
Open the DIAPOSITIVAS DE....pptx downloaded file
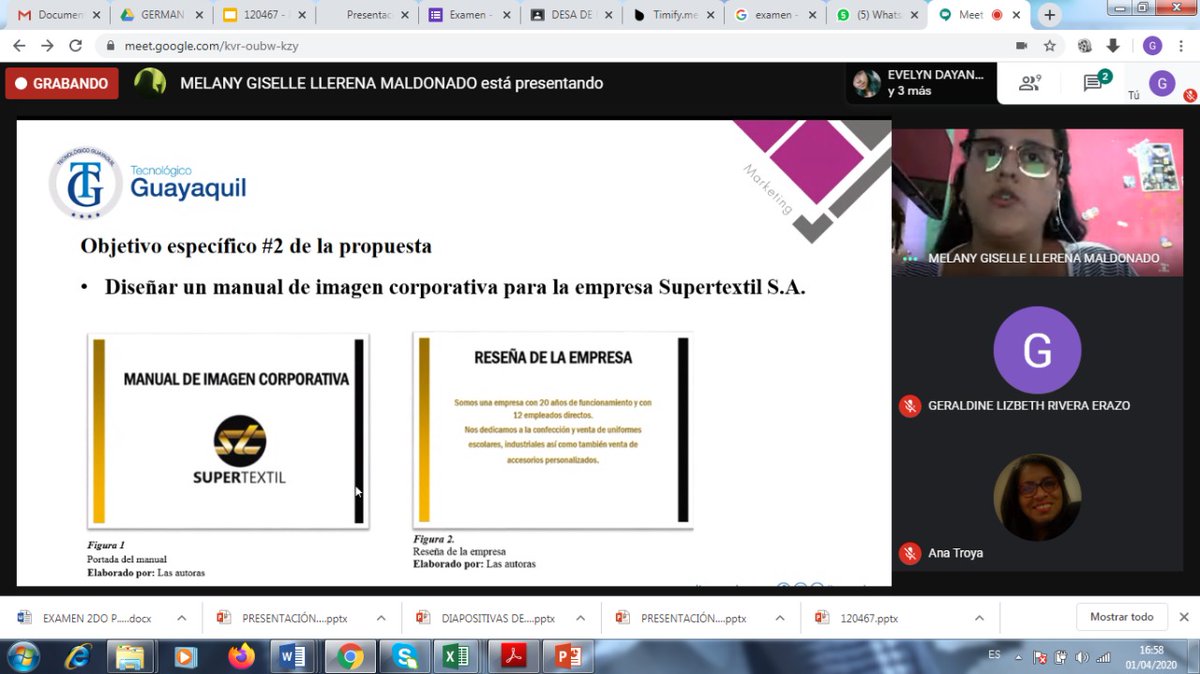coord(486,618)
